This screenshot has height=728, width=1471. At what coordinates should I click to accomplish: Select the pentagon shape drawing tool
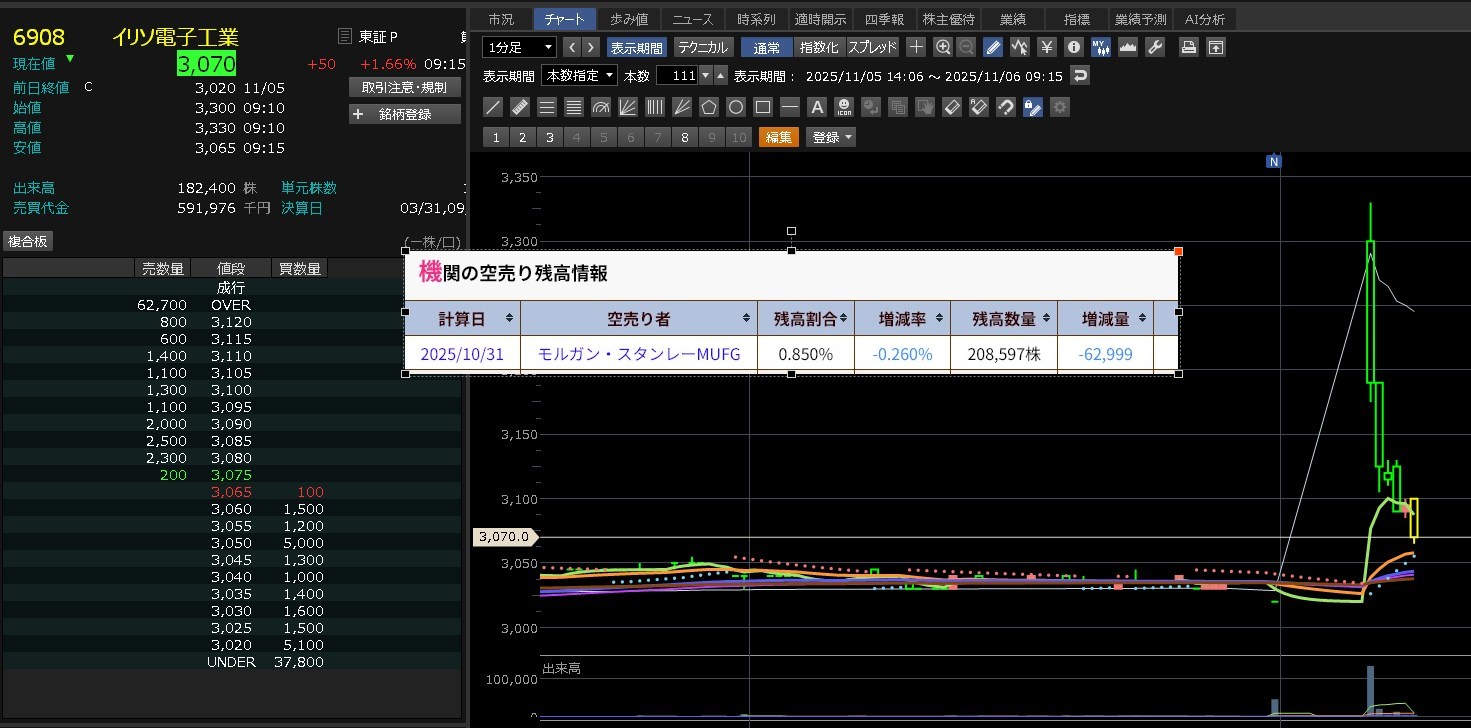coord(709,107)
